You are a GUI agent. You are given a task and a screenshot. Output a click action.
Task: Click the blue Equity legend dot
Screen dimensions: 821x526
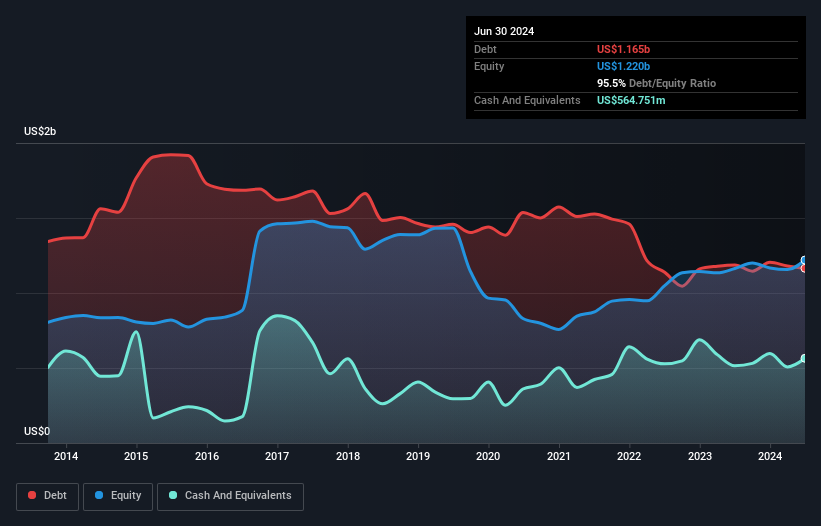tap(99, 495)
